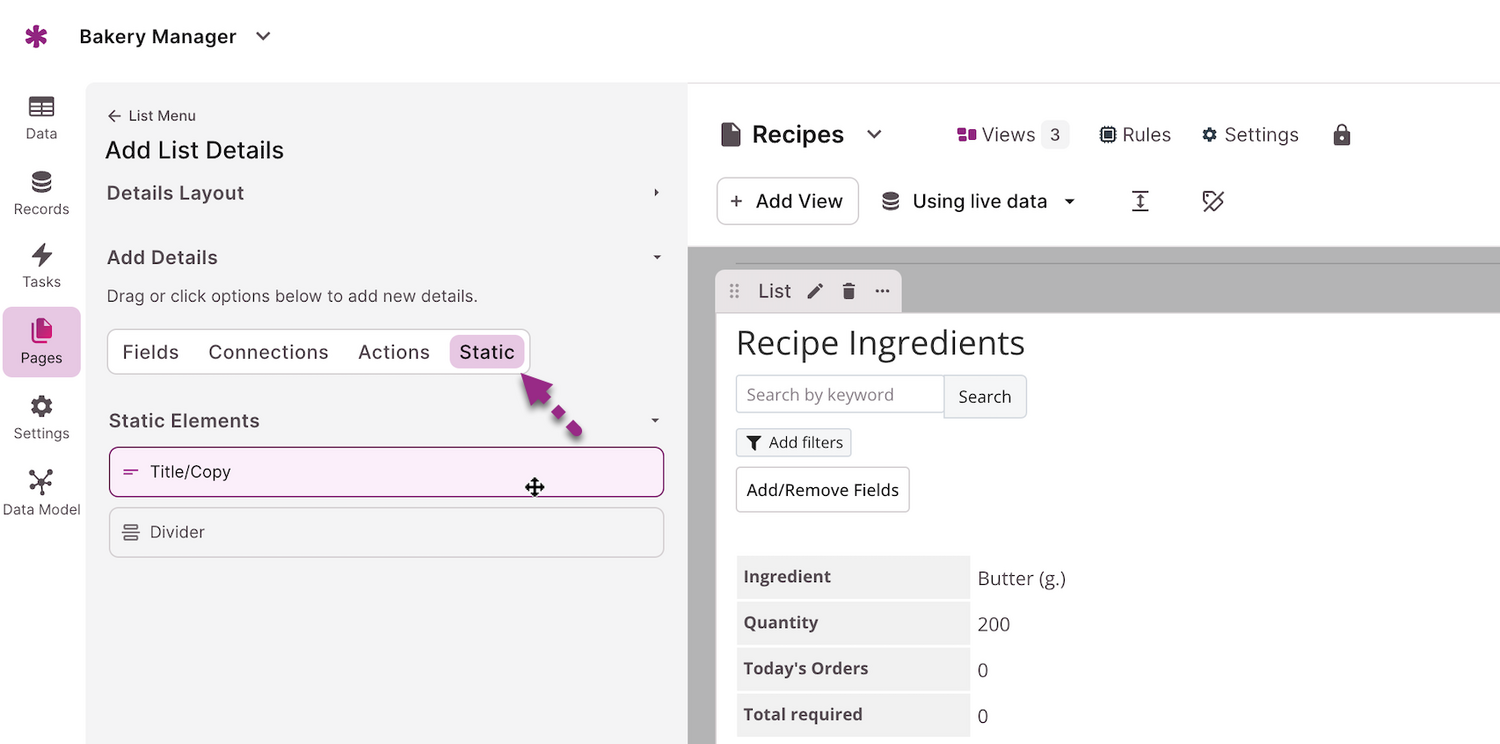Switch to the Connections tab
The image size is (1500, 744).
click(x=268, y=352)
